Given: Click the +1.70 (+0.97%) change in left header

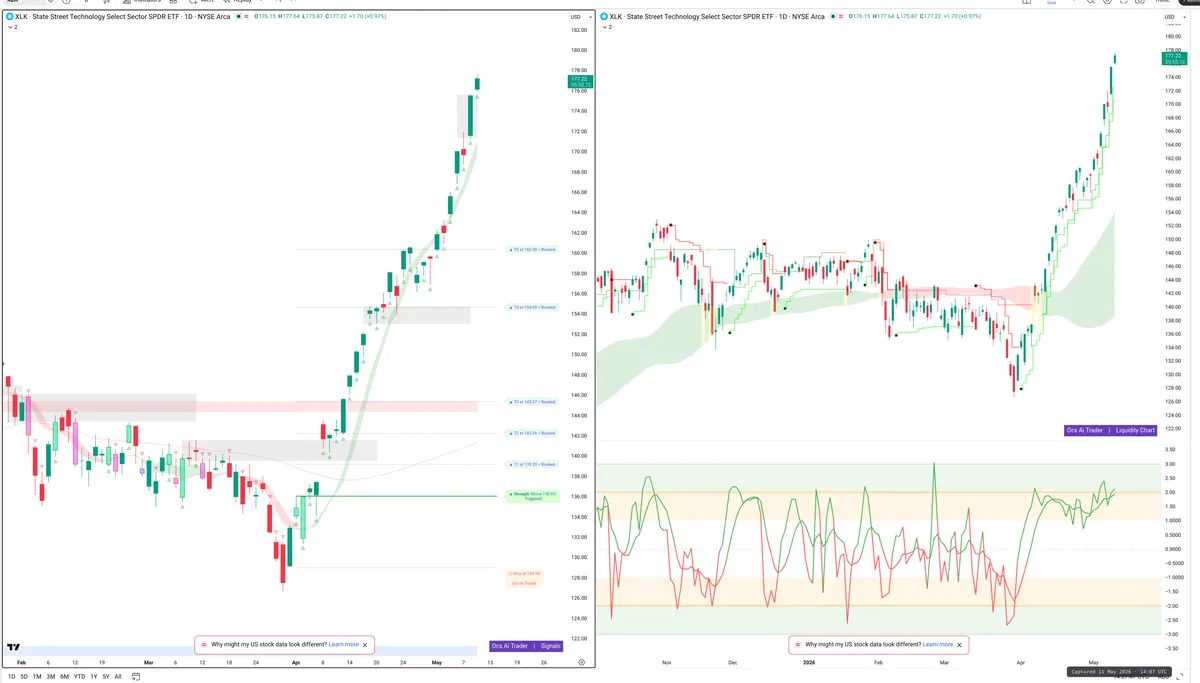Looking at the screenshot, I should [367, 16].
